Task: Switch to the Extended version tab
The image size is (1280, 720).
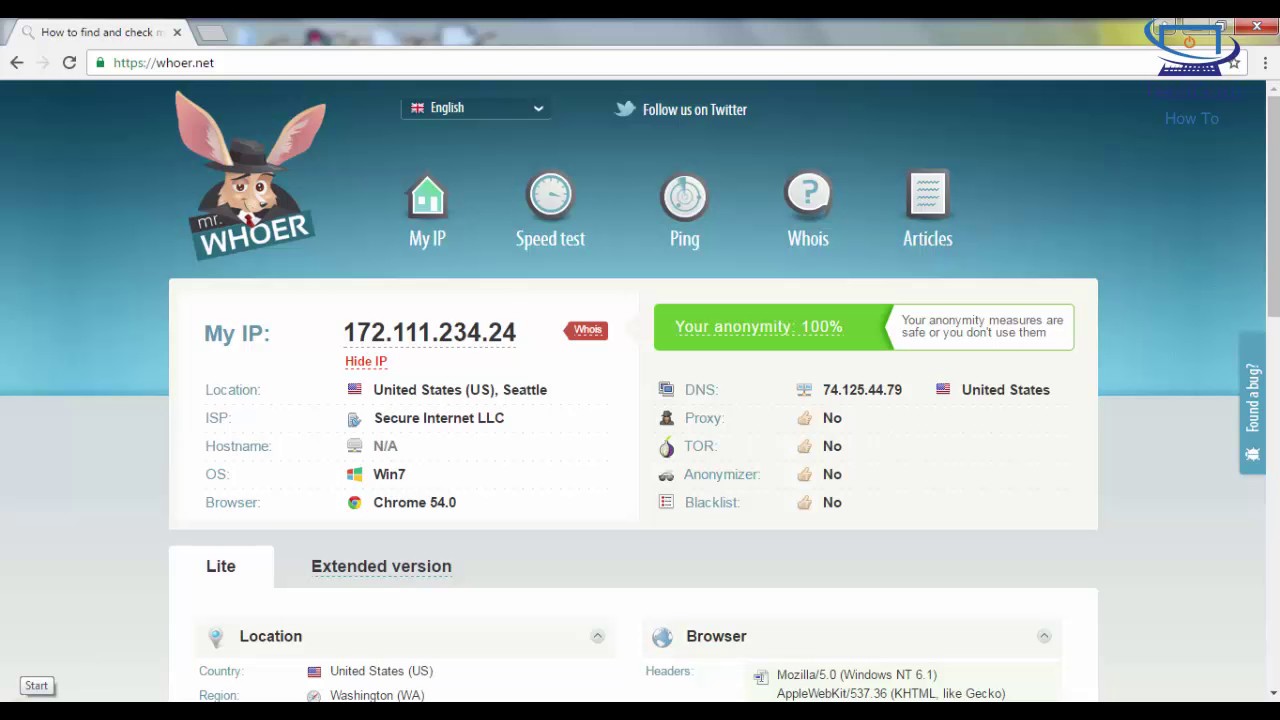Action: click(x=381, y=566)
